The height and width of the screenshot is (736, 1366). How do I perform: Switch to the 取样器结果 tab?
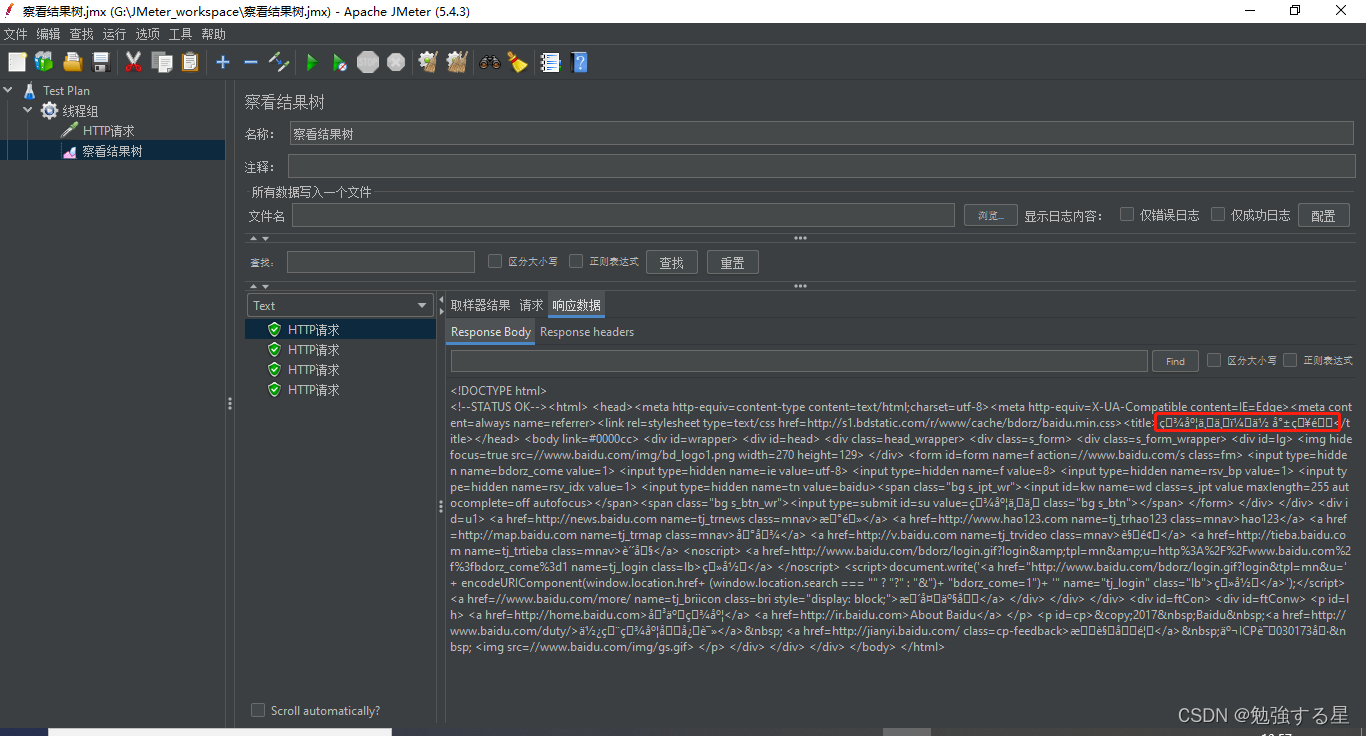[x=480, y=305]
